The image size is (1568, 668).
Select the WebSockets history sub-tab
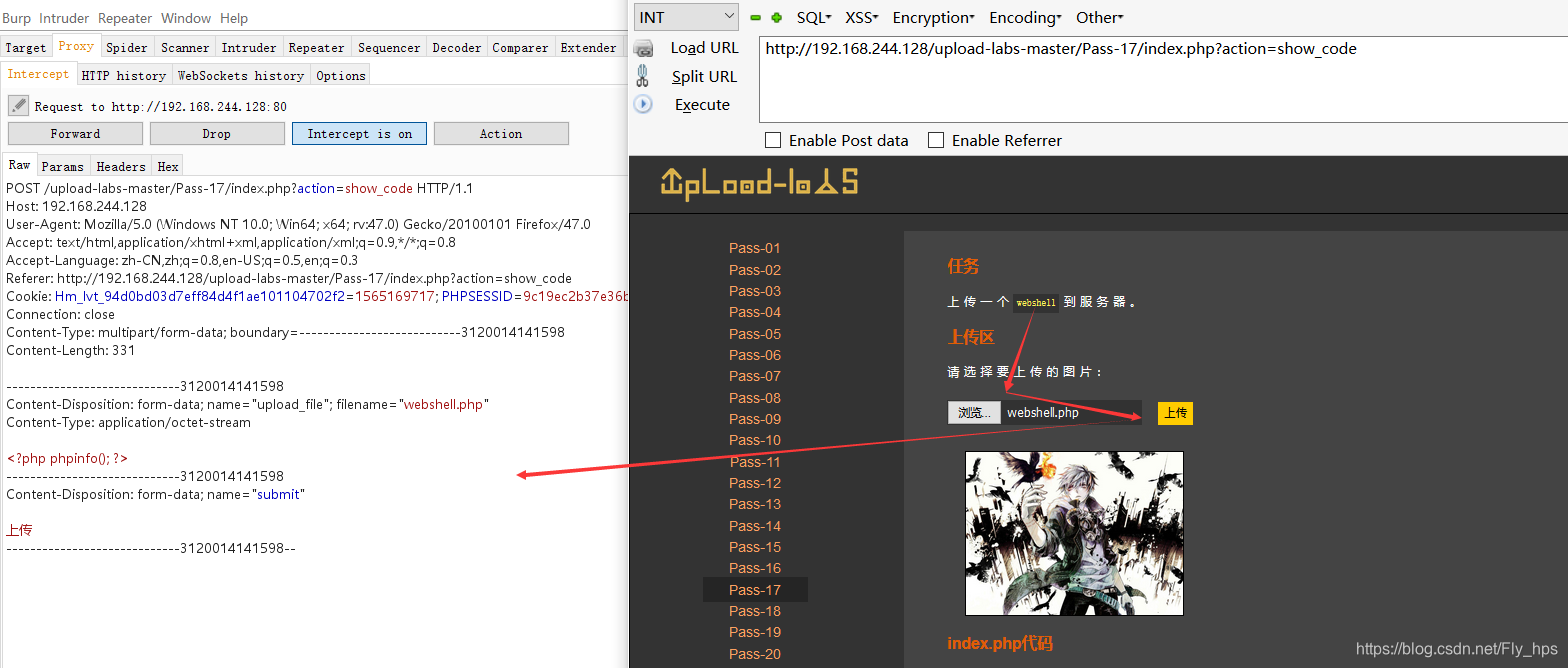tap(241, 75)
